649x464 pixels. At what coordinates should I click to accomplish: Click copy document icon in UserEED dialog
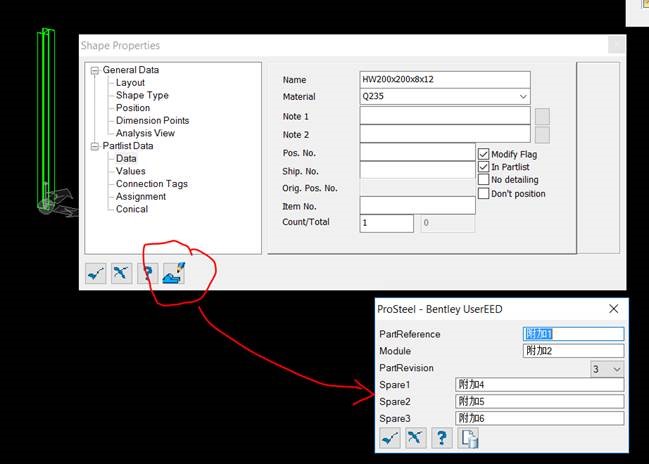pos(469,438)
